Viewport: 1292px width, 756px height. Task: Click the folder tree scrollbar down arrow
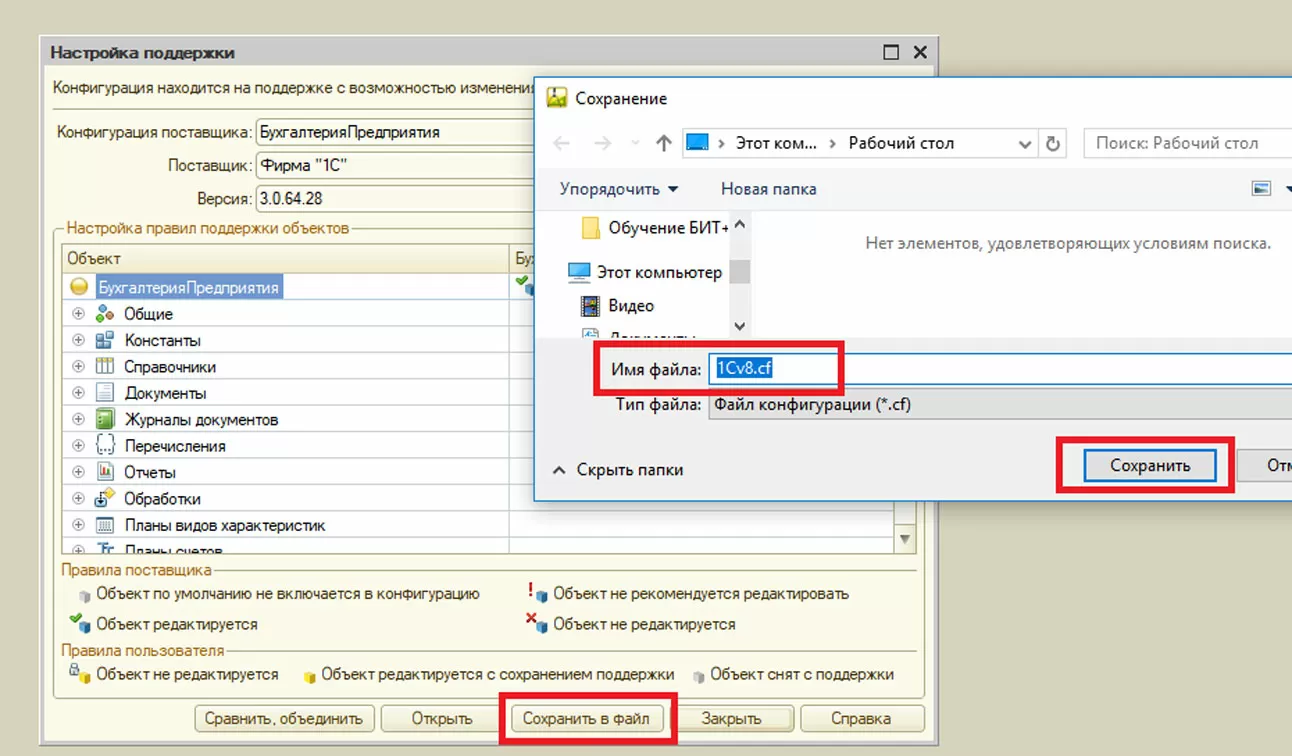(740, 325)
